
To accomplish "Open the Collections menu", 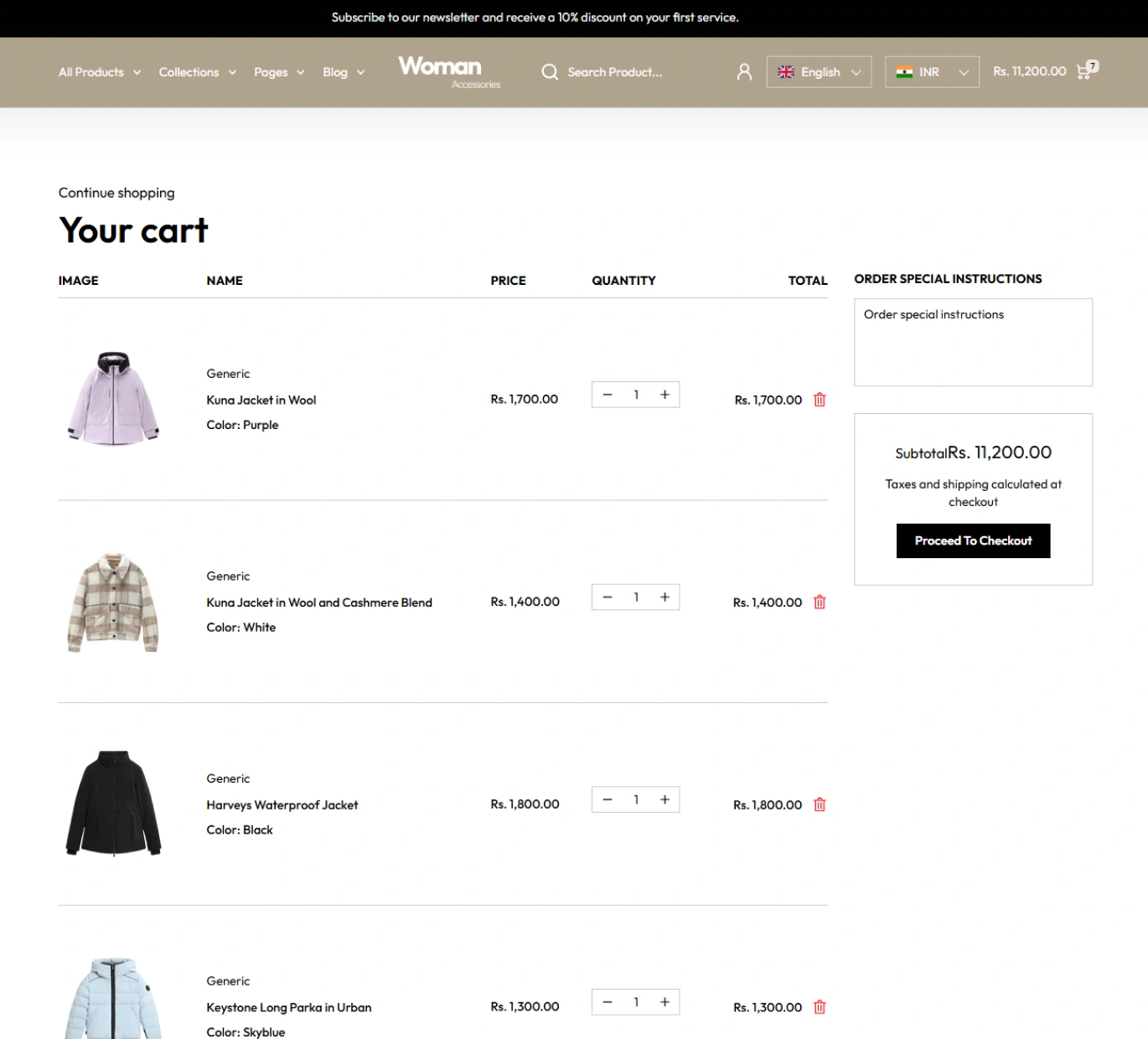I will pos(197,72).
